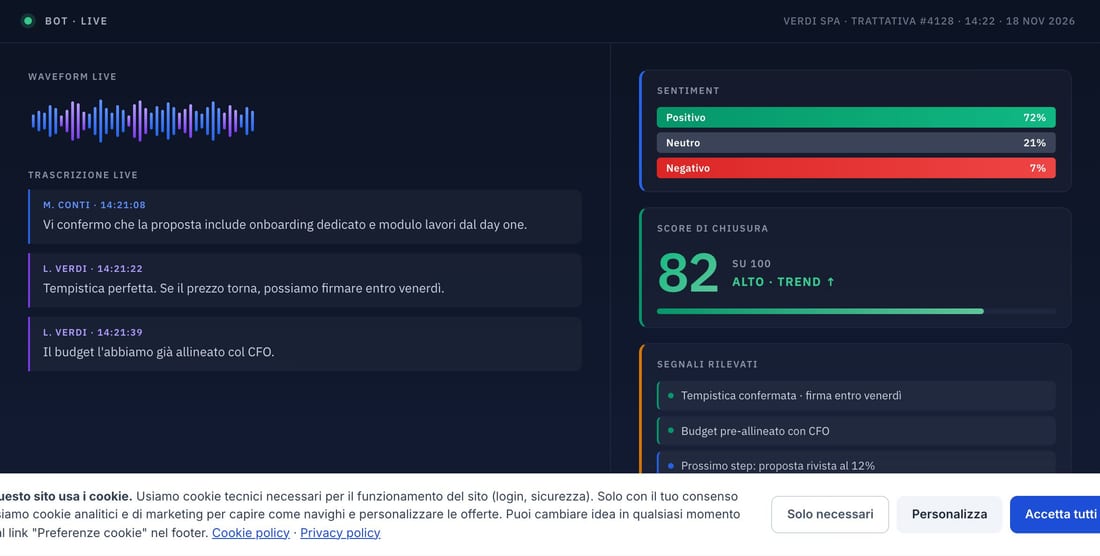
Task: Open the Privacy policy link
Action: [340, 533]
